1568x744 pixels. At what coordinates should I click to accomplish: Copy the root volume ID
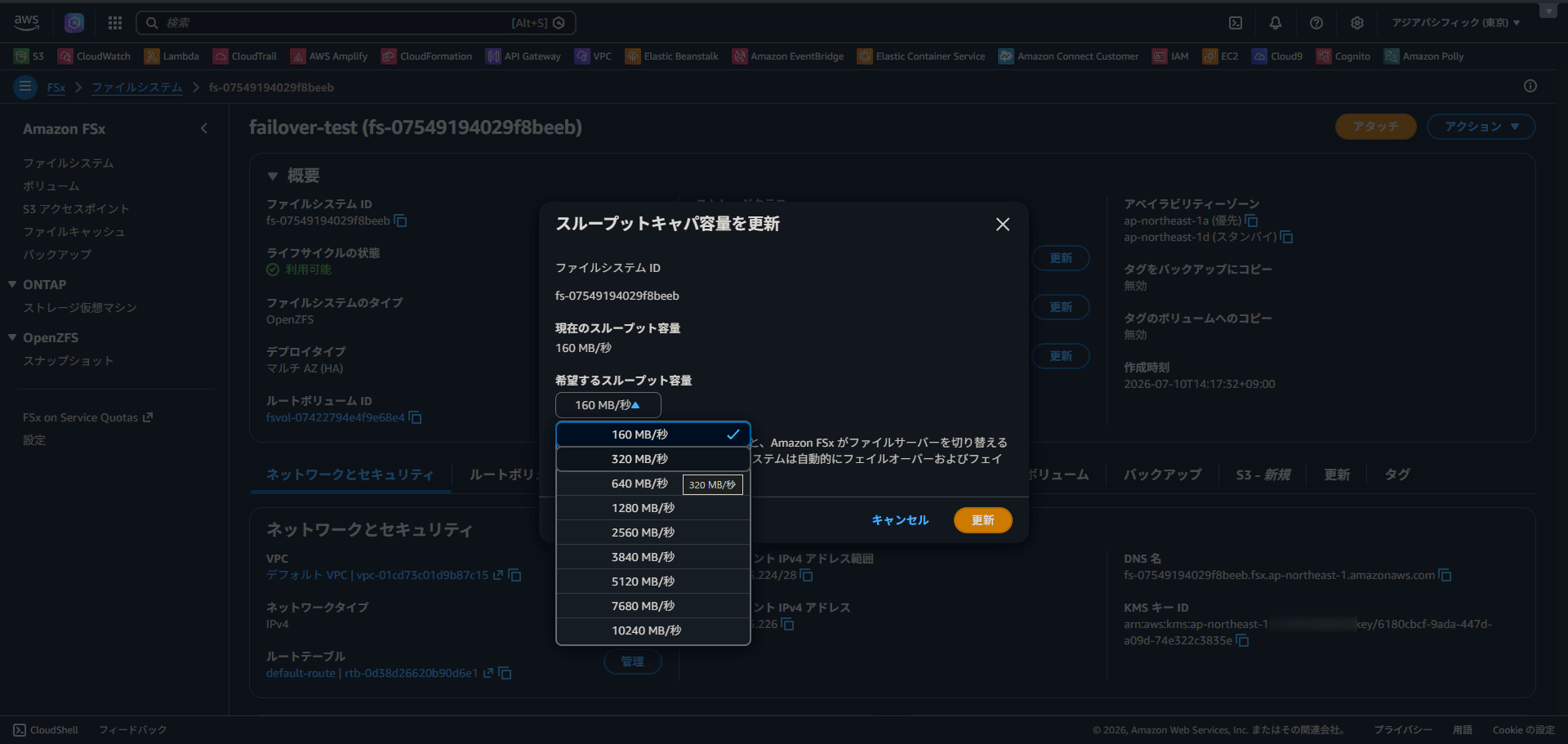(x=415, y=417)
